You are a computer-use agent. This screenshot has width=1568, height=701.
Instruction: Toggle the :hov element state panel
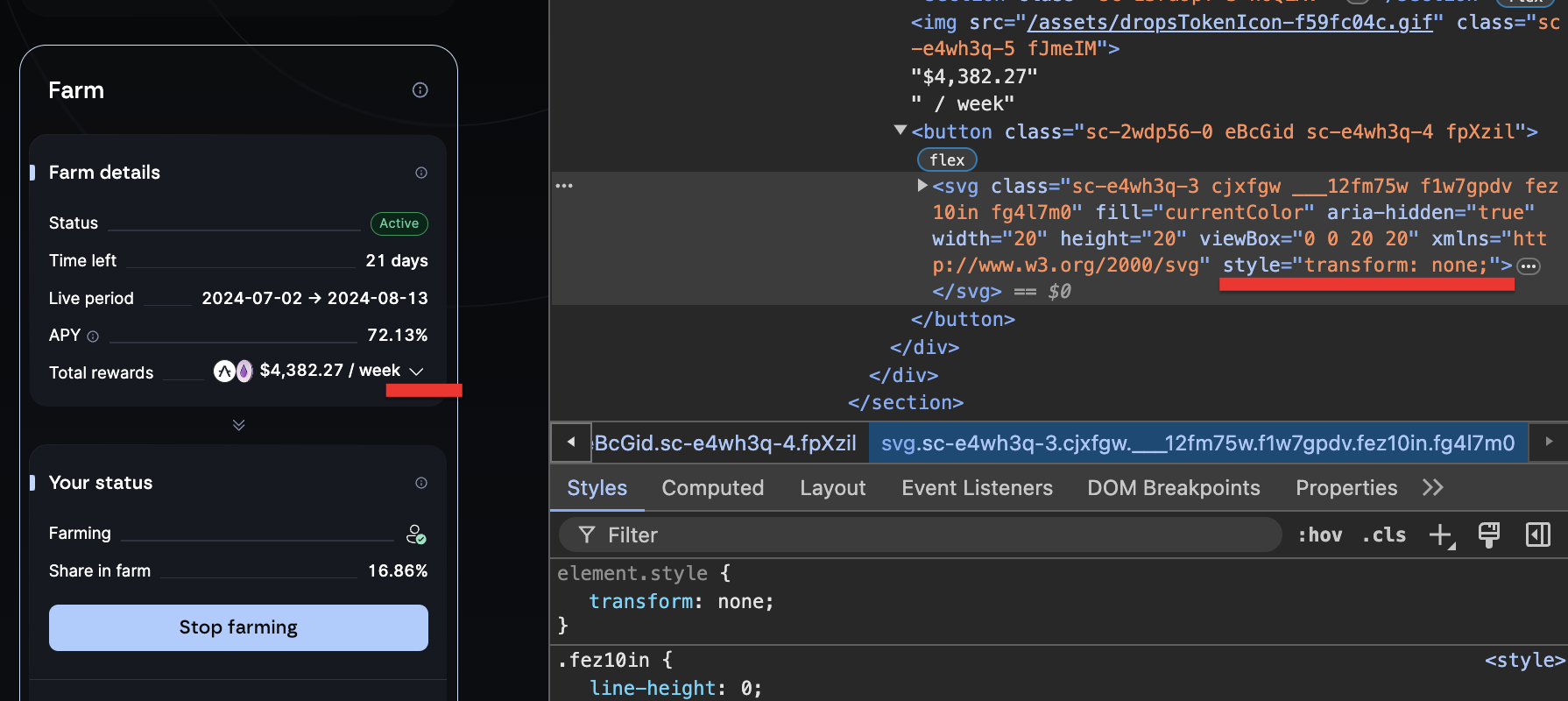click(x=1319, y=535)
